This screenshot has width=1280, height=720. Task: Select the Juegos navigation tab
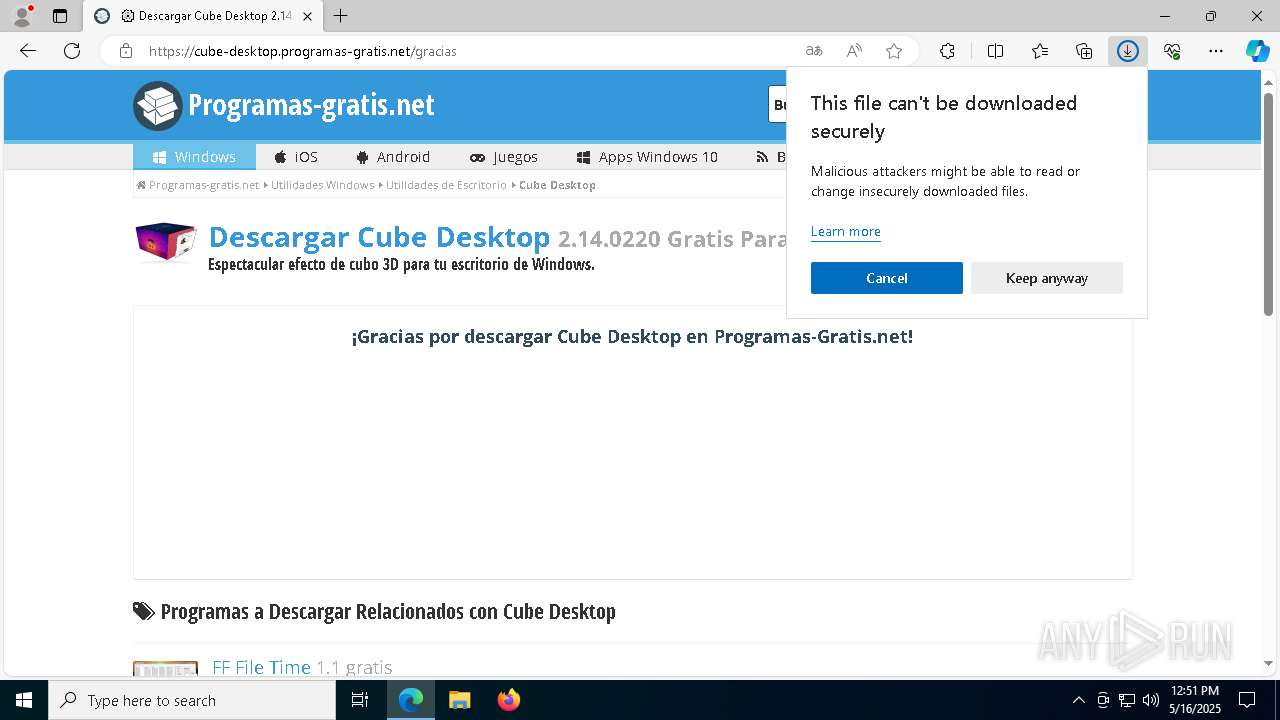[x=504, y=157]
